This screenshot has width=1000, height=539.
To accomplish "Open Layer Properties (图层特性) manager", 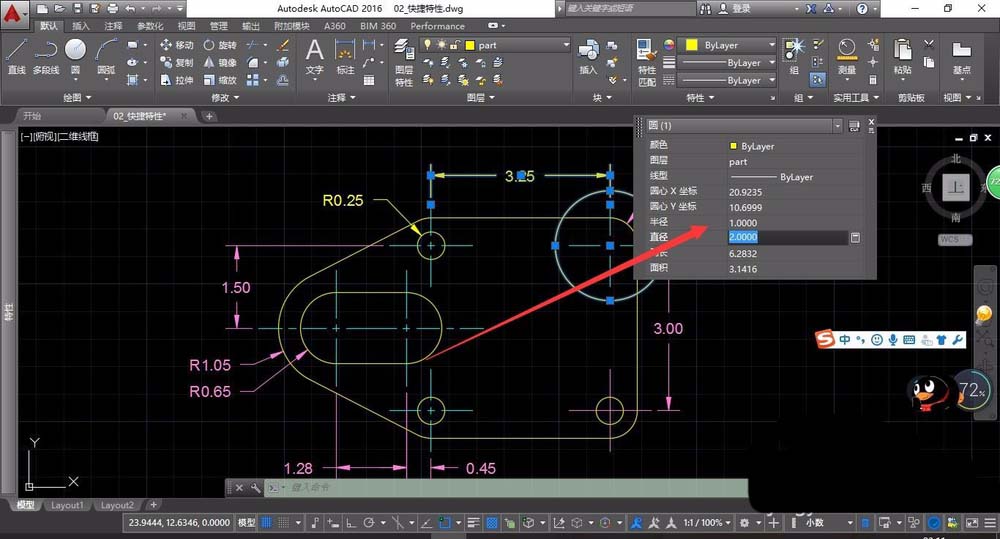I will (x=404, y=63).
